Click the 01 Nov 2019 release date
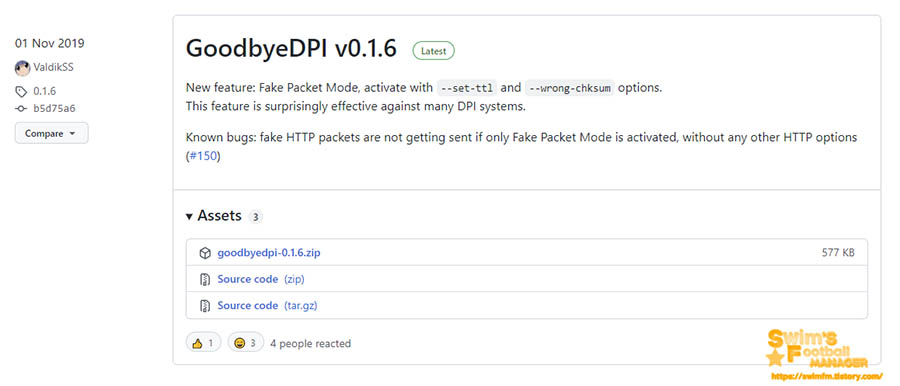The width and height of the screenshot is (900, 386). pyautogui.click(x=50, y=43)
